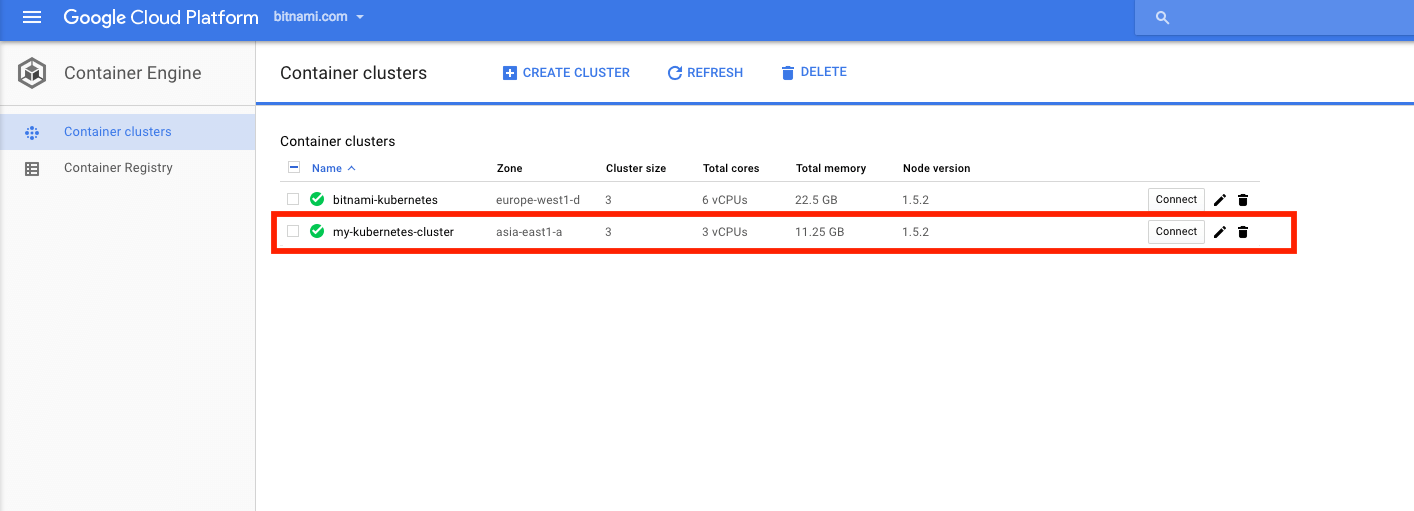Viewport: 1414px width, 511px height.
Task: Click the plus icon beside Create Cluster
Action: pos(509,73)
